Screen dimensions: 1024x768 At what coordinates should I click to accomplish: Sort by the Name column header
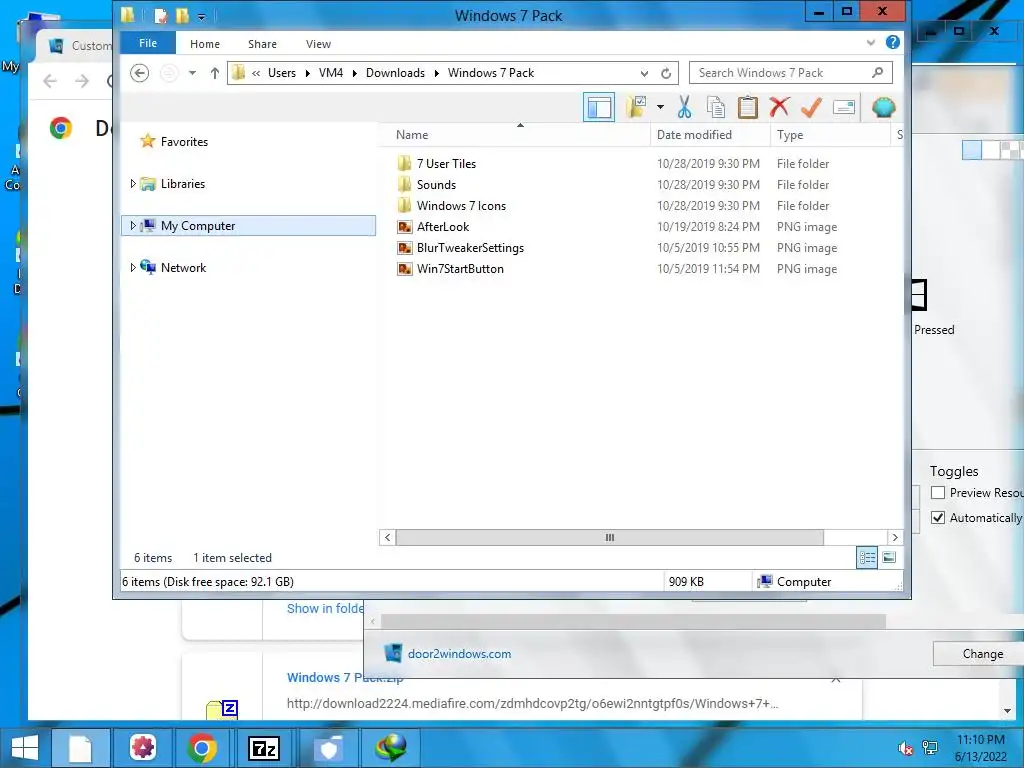pos(412,135)
